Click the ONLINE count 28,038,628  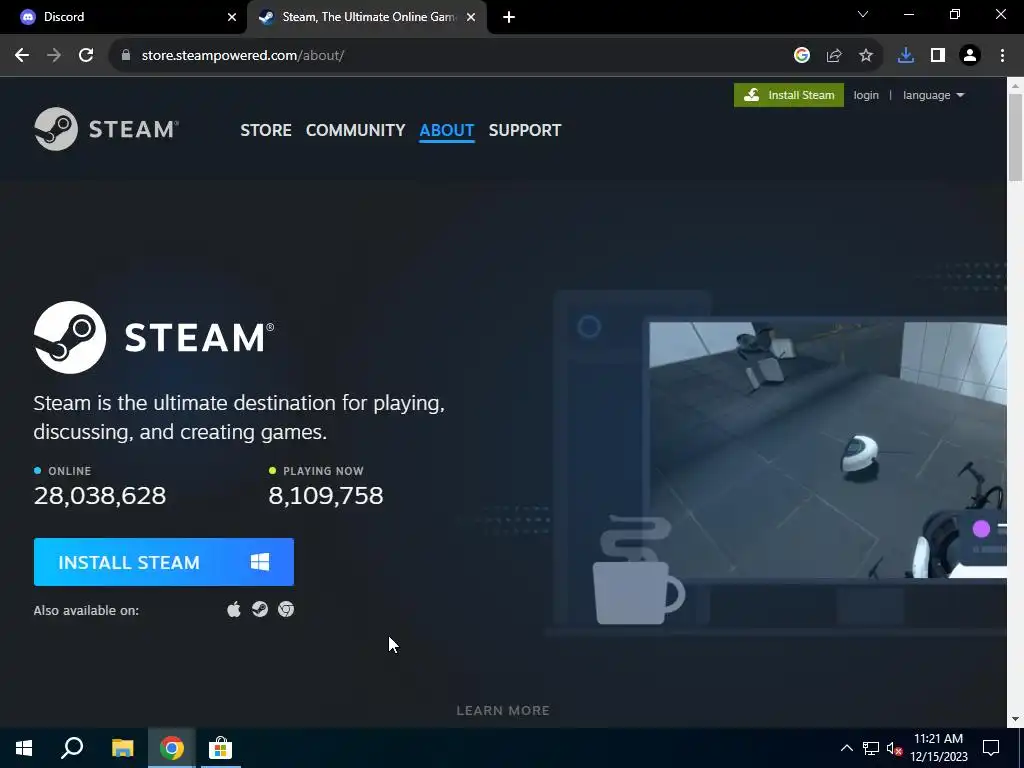point(100,496)
